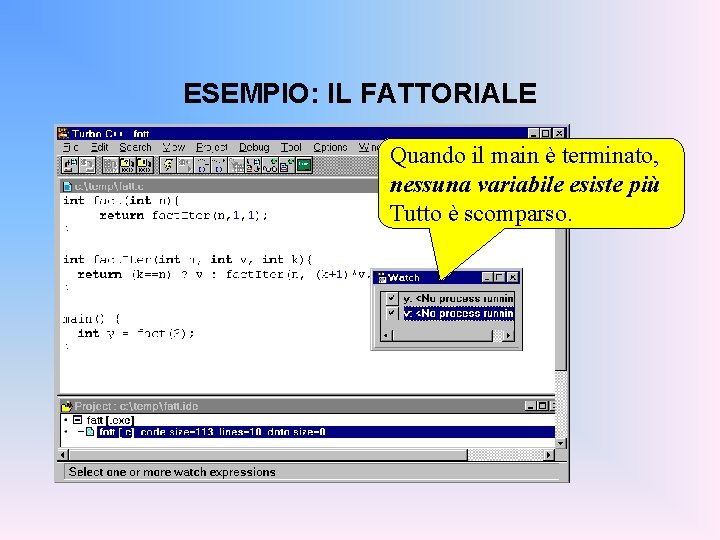Open the View menu

(174, 147)
